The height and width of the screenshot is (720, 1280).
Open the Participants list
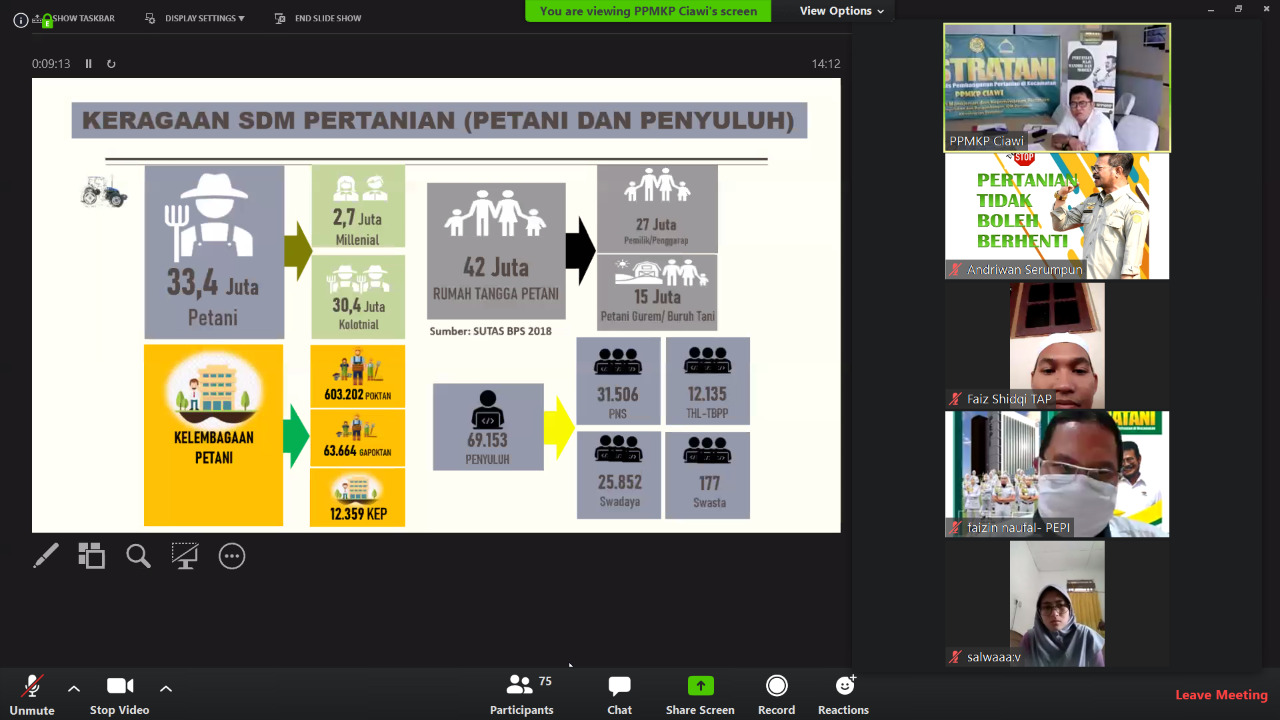[x=521, y=694]
